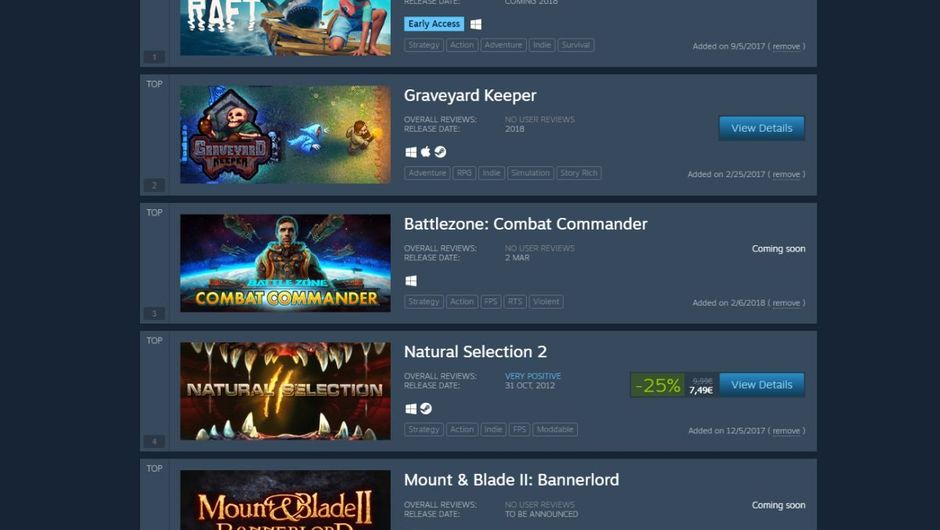940x530 pixels.
Task: Open Battlezone Combat Commander thumbnail
Action: pos(285,263)
